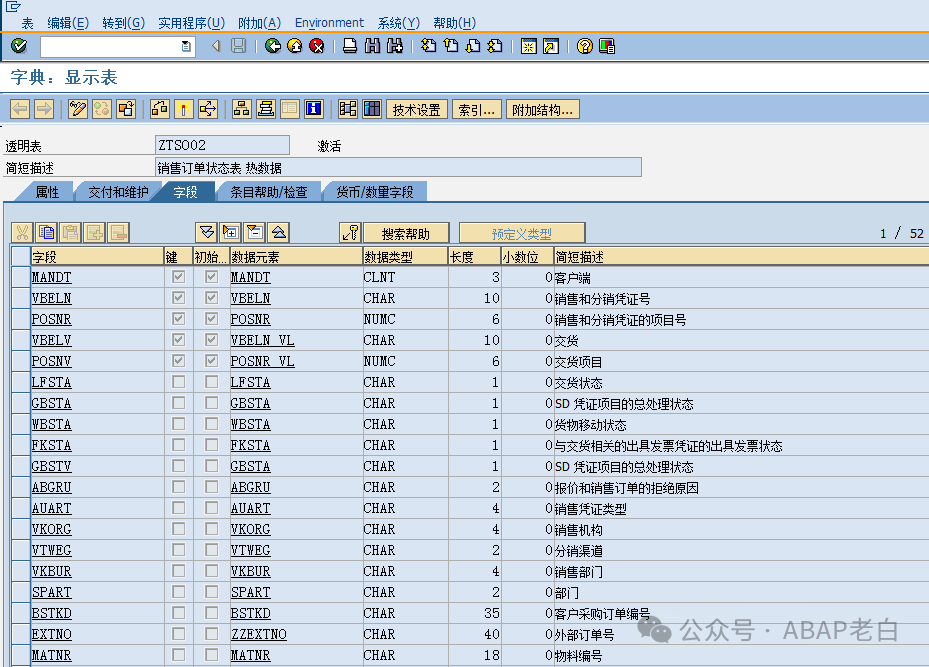Switch to the 货币/数量字段 tab
929x667 pixels.
(x=374, y=192)
